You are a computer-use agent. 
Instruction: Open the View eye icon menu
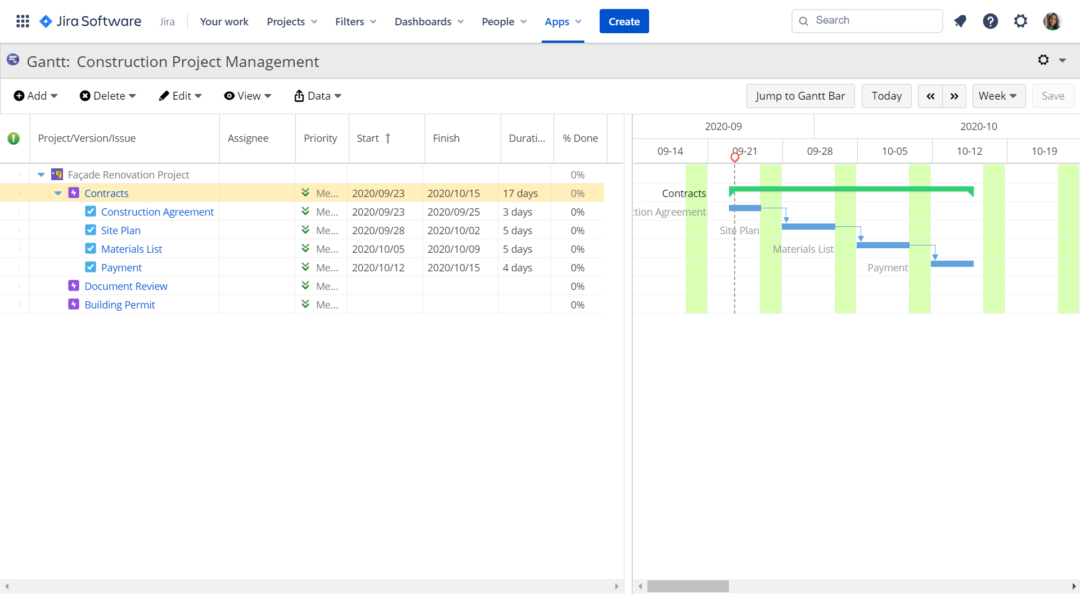[x=230, y=95]
